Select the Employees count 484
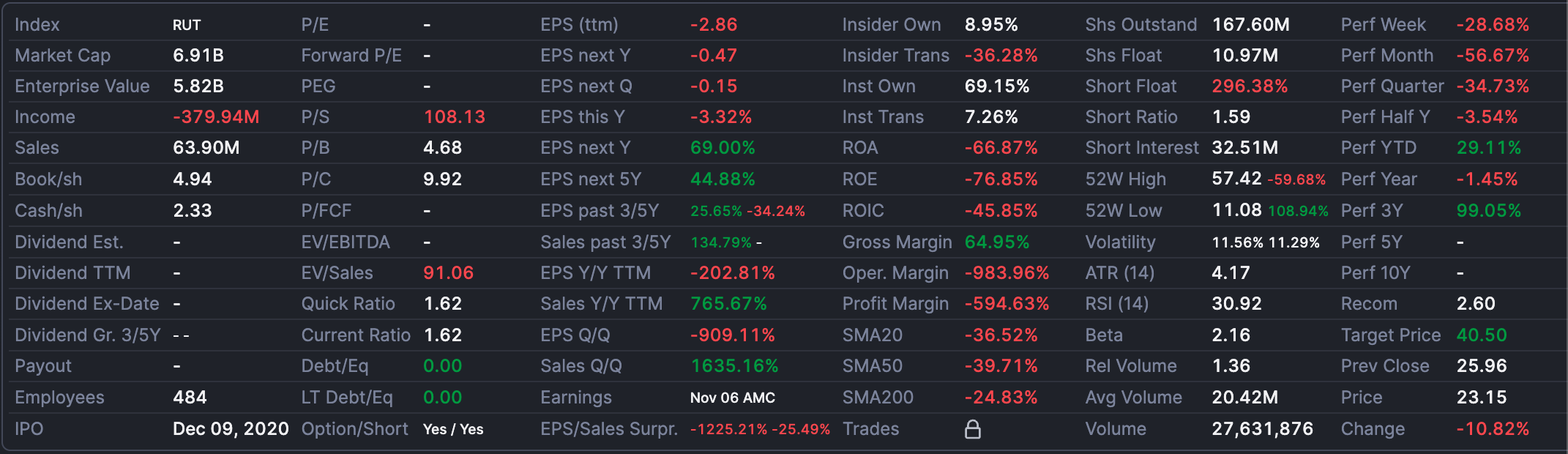The height and width of the screenshot is (454, 1568). tap(190, 398)
